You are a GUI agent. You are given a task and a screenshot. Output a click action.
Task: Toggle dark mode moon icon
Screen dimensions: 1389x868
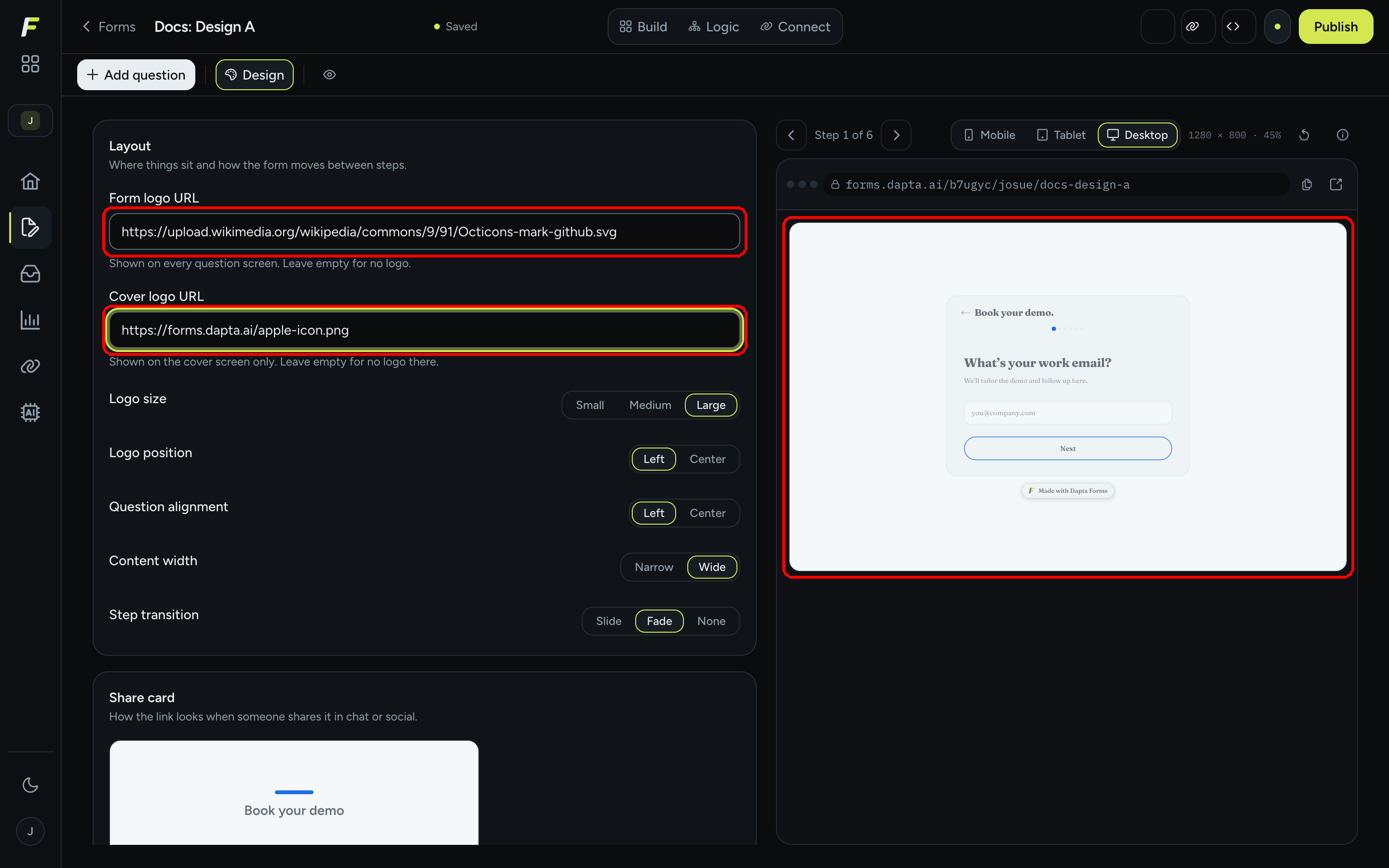point(30,785)
